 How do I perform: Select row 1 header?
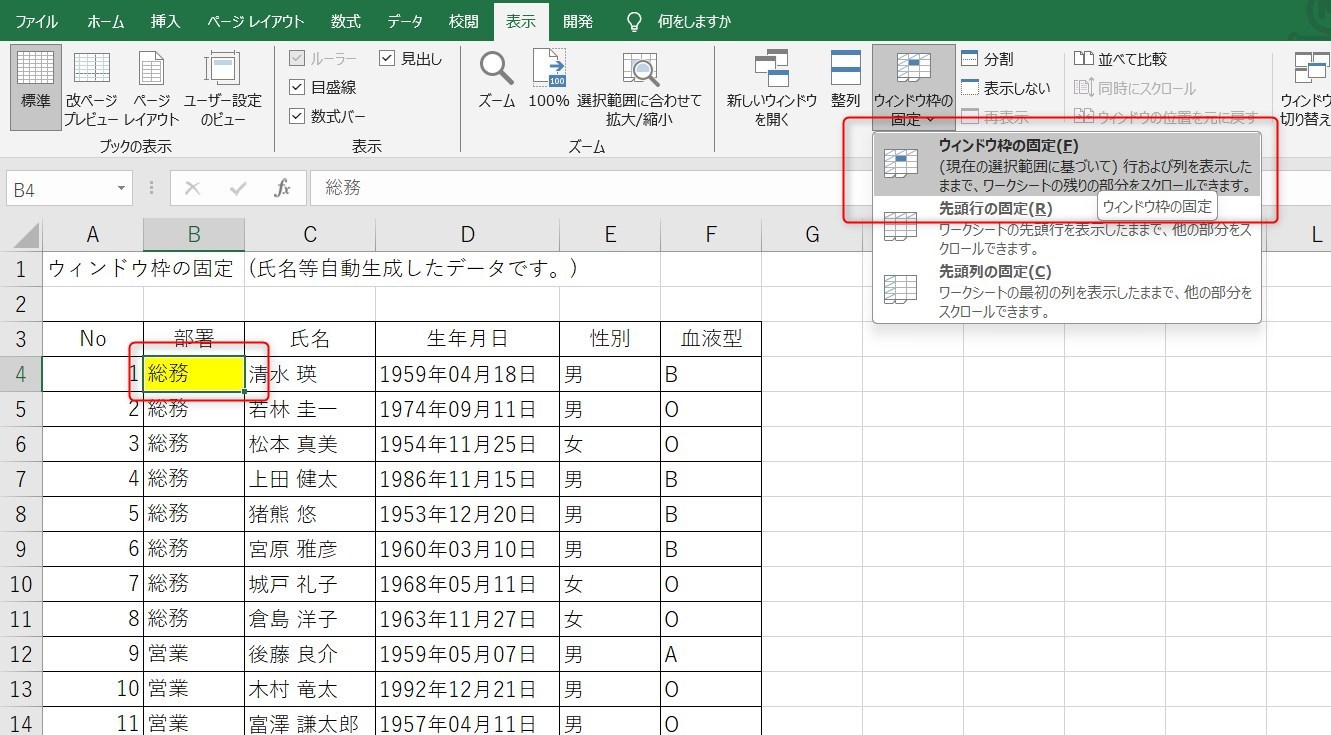(21, 269)
